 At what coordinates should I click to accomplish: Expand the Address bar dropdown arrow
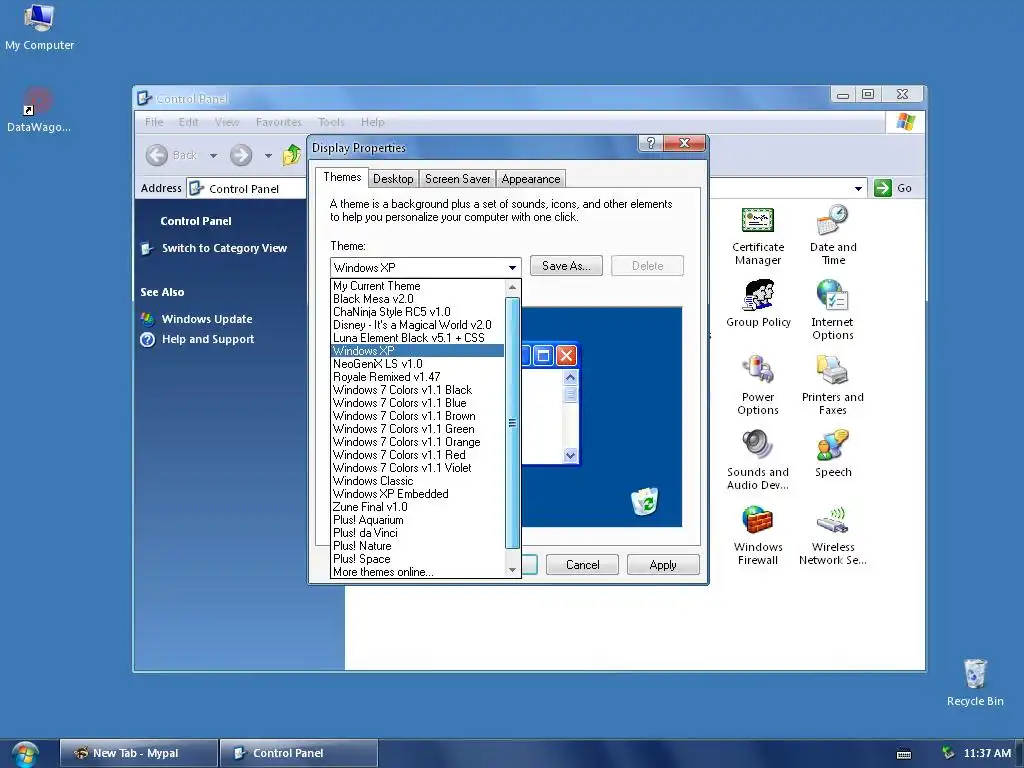tap(858, 189)
